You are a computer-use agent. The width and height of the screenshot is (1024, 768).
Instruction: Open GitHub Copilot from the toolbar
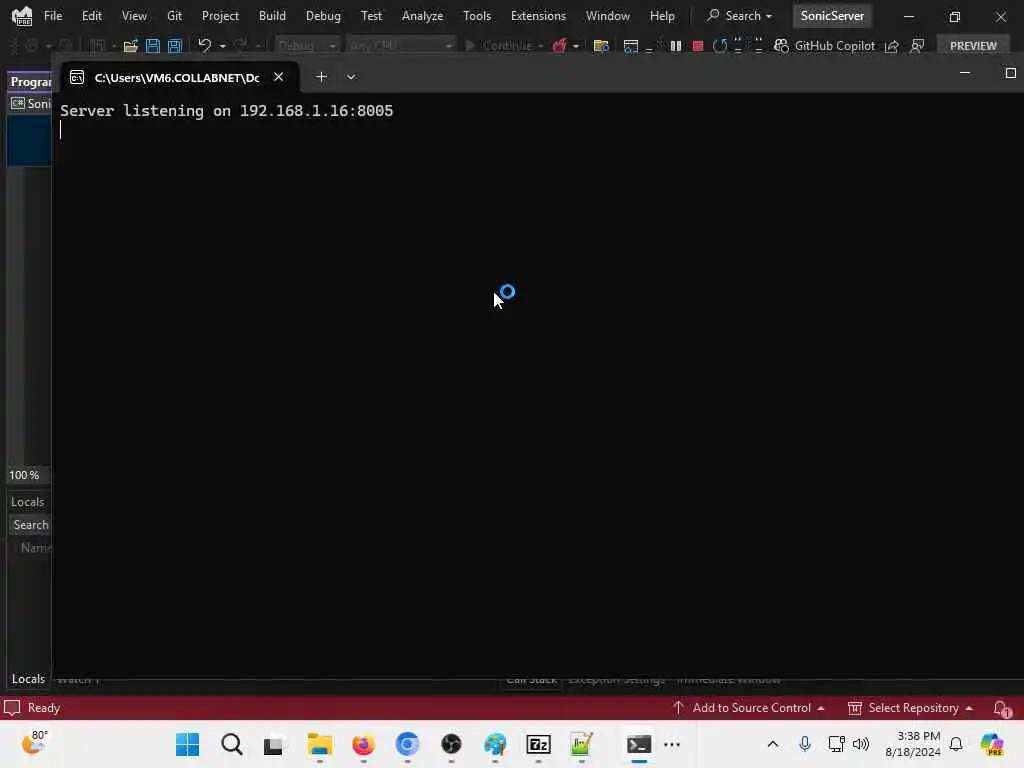[x=824, y=46]
